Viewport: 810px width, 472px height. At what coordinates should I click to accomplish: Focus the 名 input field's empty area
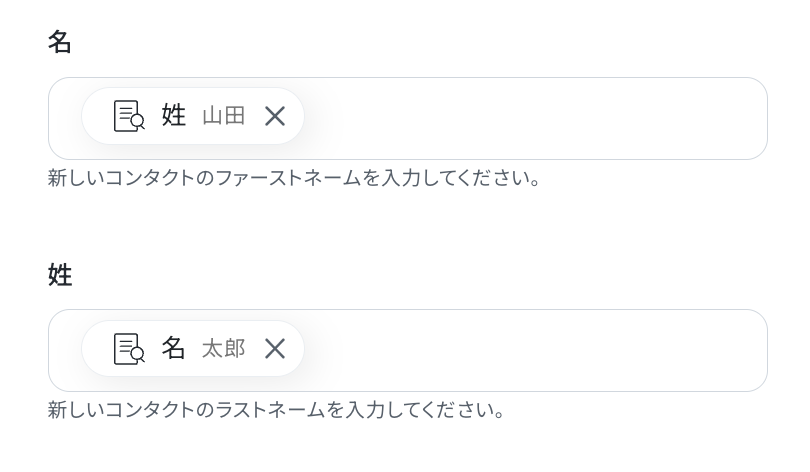click(530, 118)
